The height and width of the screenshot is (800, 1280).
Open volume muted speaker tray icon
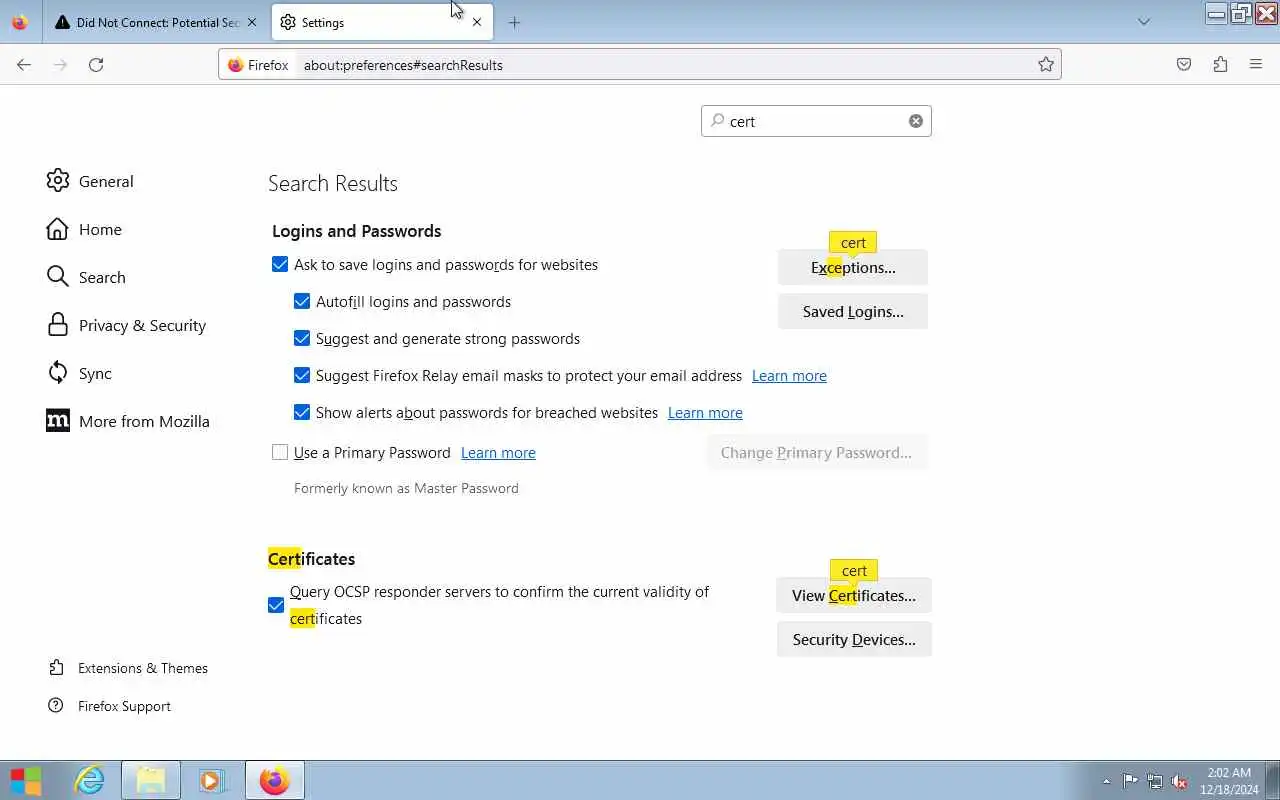pos(1180,781)
